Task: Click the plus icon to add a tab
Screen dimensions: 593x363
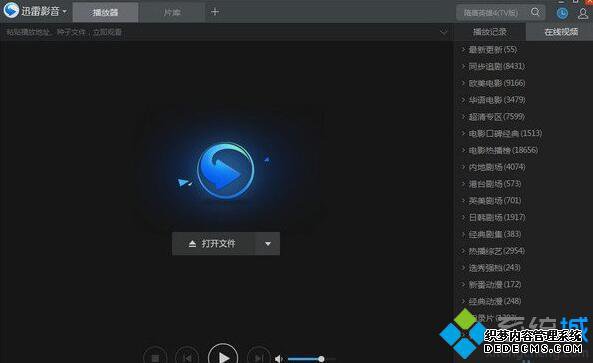Action: click(x=215, y=12)
